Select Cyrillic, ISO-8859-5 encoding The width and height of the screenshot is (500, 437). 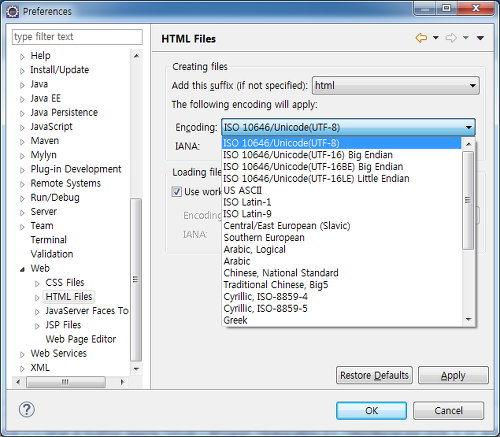342,308
